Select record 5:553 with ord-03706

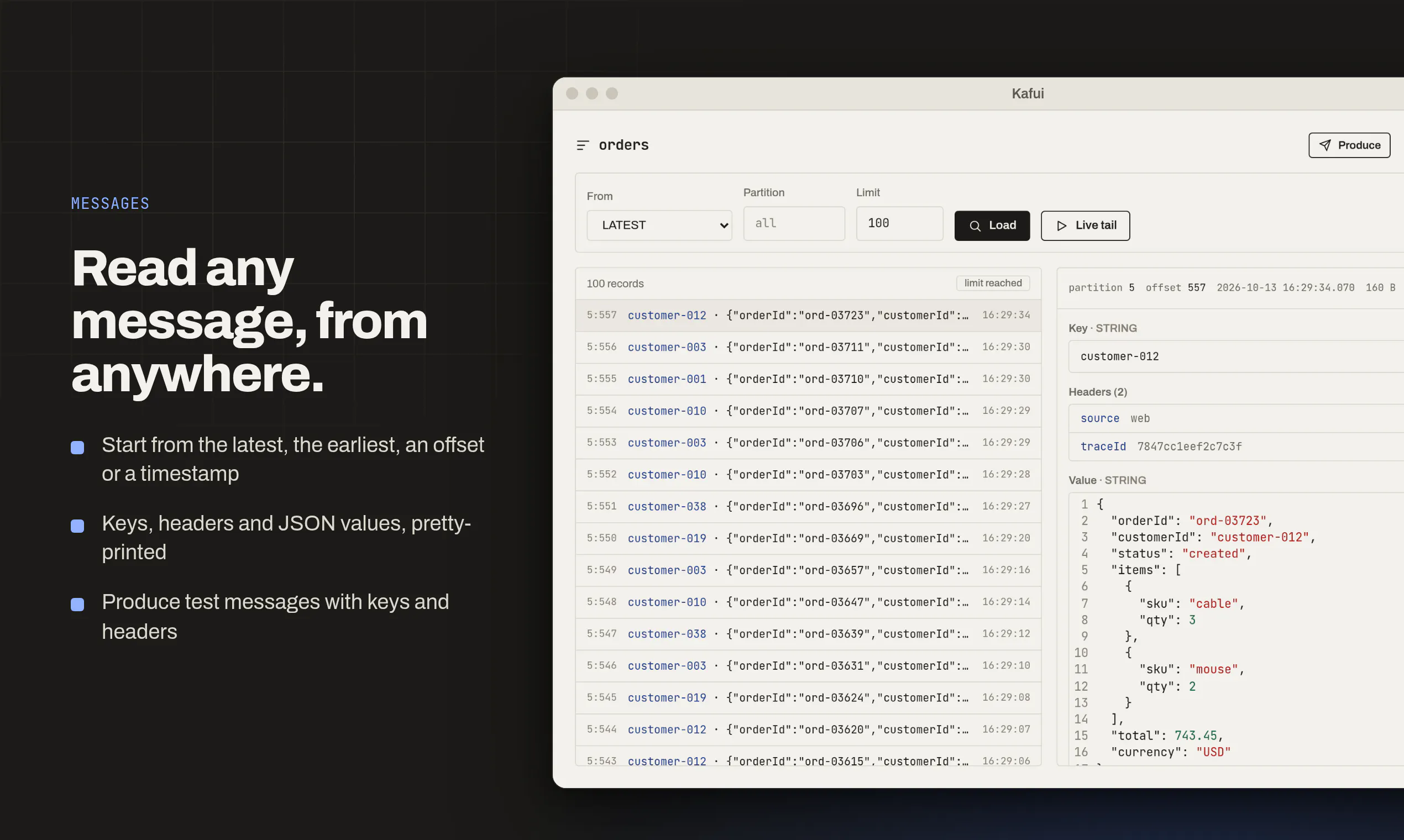(x=808, y=443)
